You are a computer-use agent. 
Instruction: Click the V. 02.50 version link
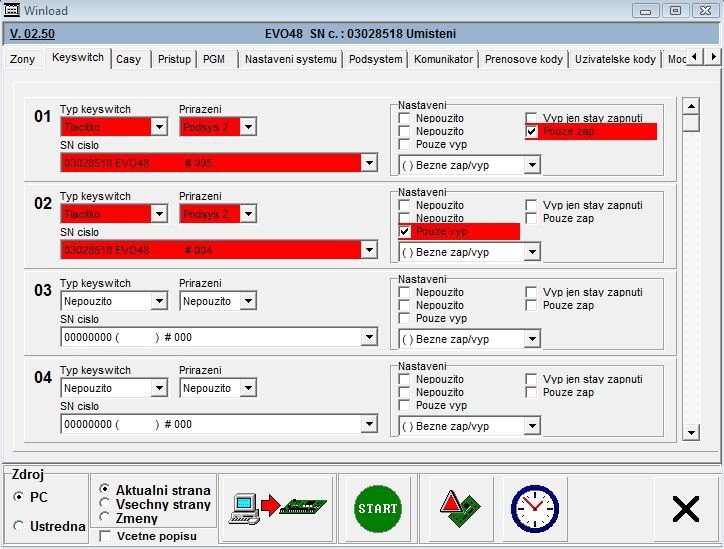pyautogui.click(x=31, y=33)
